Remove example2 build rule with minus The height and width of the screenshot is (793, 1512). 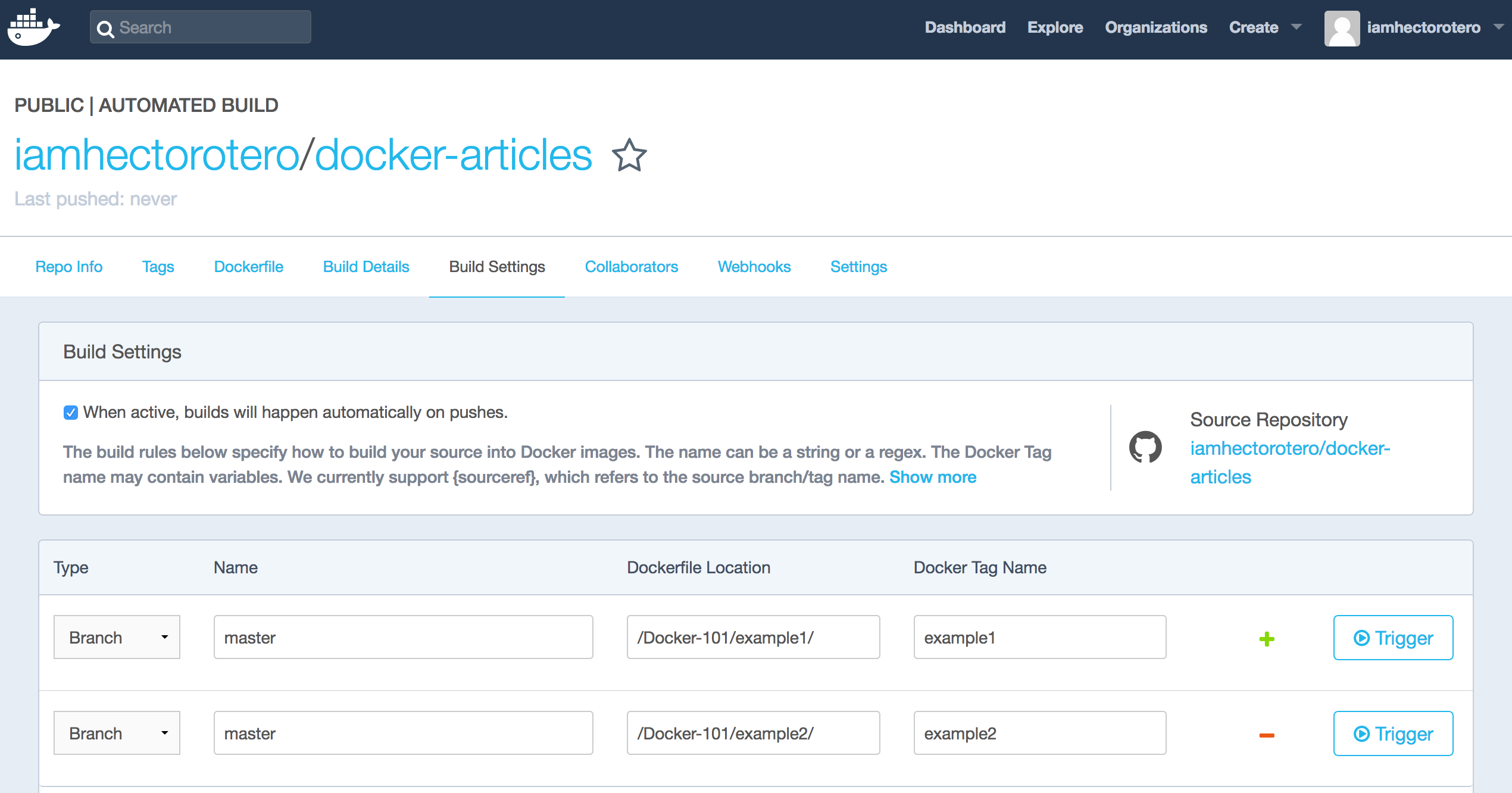tap(1267, 735)
